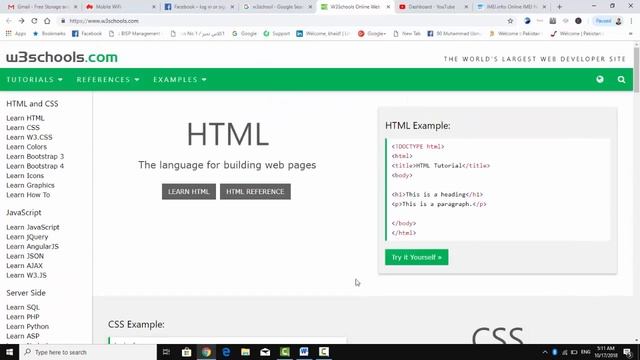Go back using the browser back arrow
This screenshot has width=640, height=360.
click(9, 21)
